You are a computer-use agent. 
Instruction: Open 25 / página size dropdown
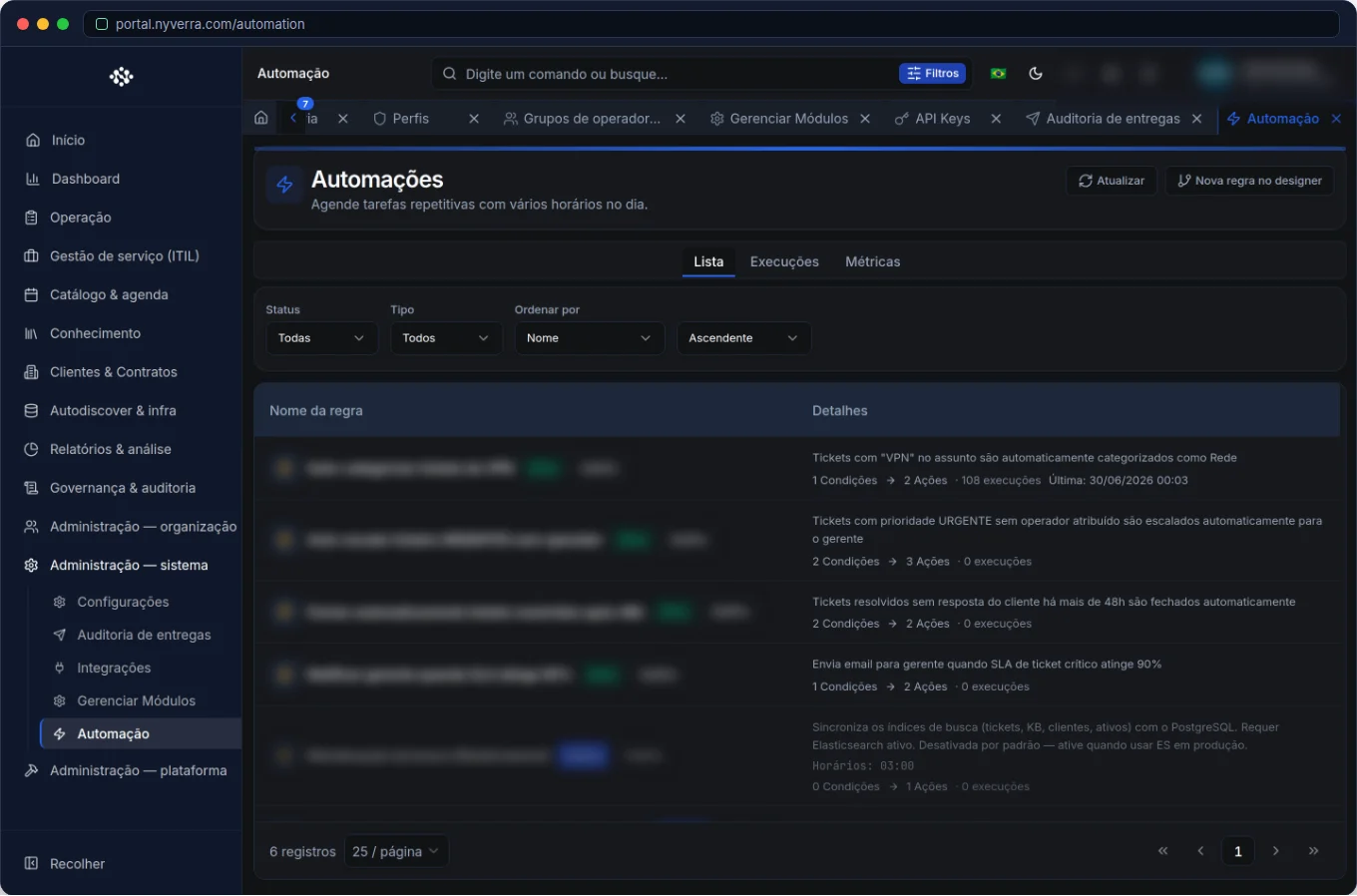396,852
